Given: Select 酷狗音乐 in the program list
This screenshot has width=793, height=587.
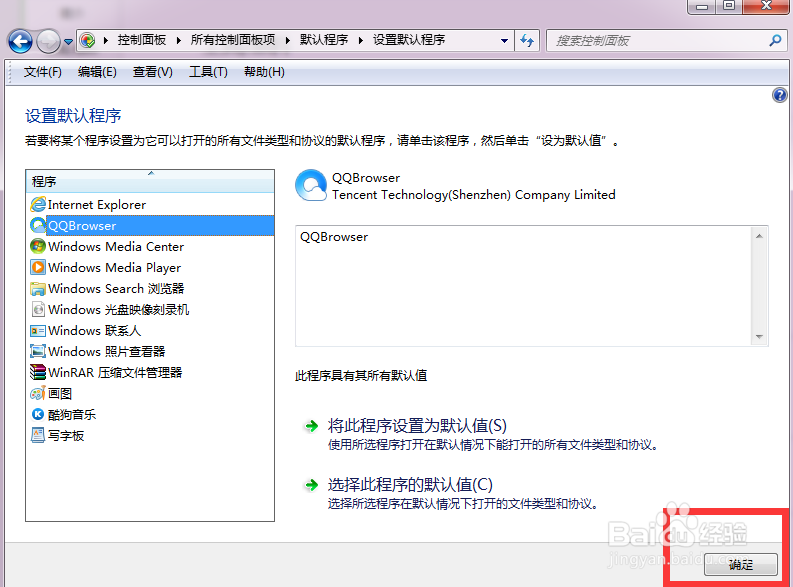Looking at the screenshot, I should click(x=150, y=415).
